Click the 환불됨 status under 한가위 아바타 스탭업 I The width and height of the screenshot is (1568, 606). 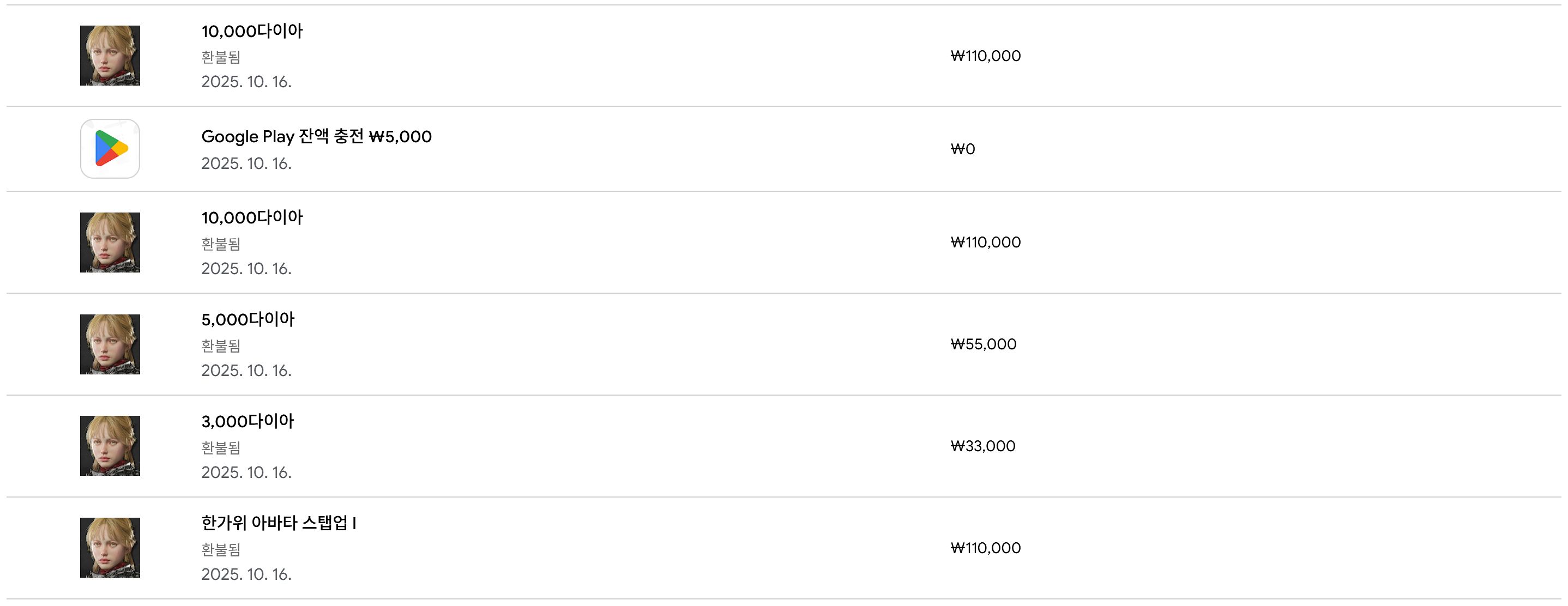coord(221,549)
